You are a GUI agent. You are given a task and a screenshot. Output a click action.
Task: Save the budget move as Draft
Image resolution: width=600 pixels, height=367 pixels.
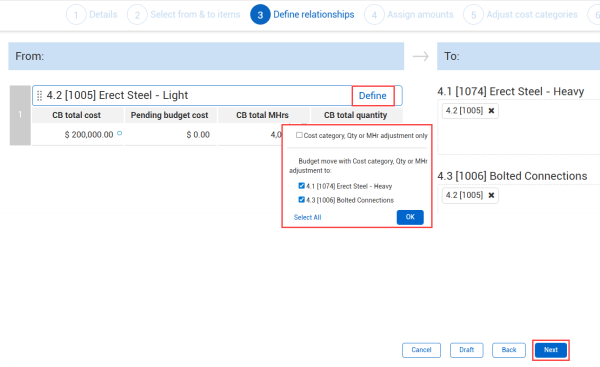pyautogui.click(x=466, y=350)
